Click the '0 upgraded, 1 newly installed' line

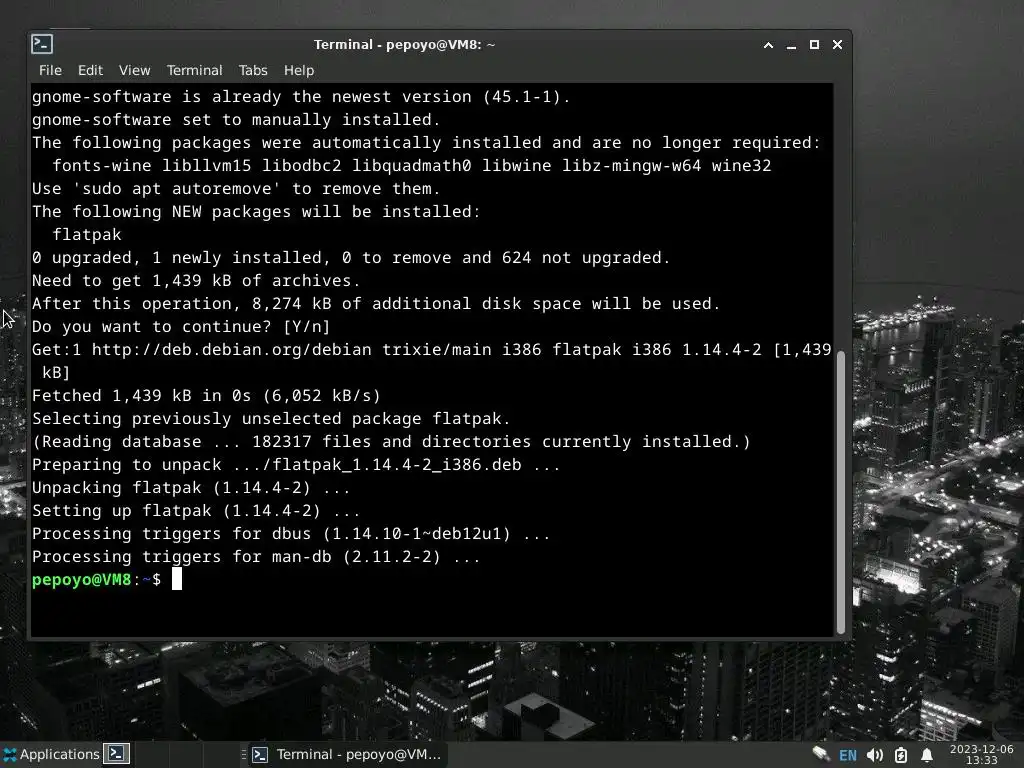click(x=351, y=257)
